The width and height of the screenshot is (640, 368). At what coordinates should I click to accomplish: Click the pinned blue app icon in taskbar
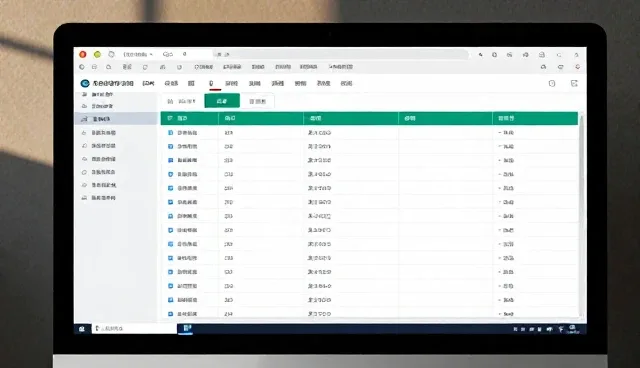click(187, 328)
